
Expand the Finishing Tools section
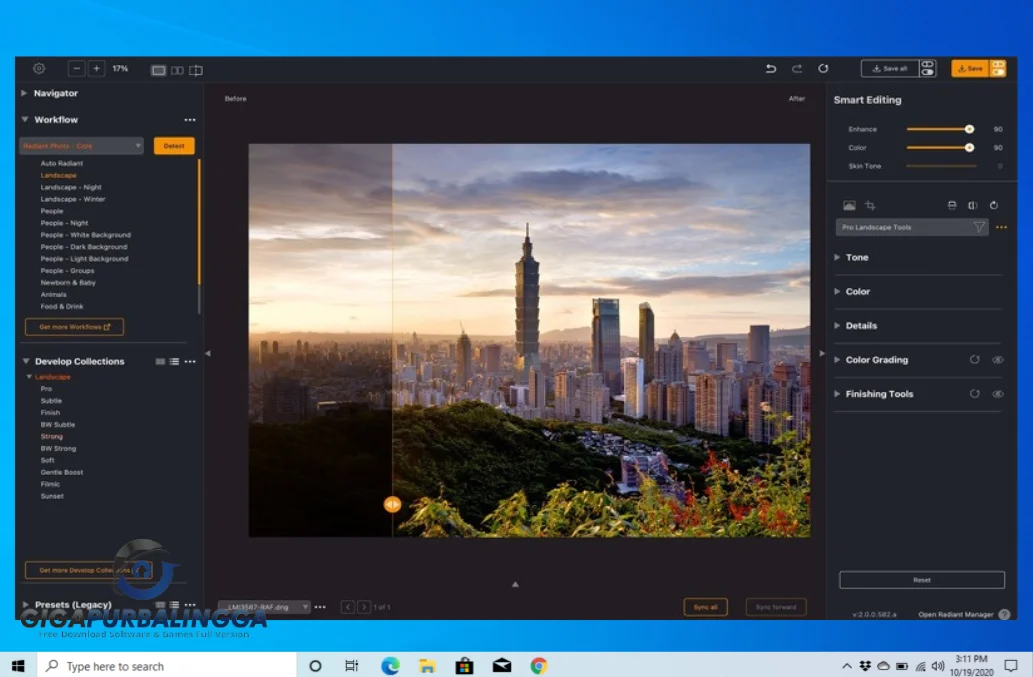point(837,394)
